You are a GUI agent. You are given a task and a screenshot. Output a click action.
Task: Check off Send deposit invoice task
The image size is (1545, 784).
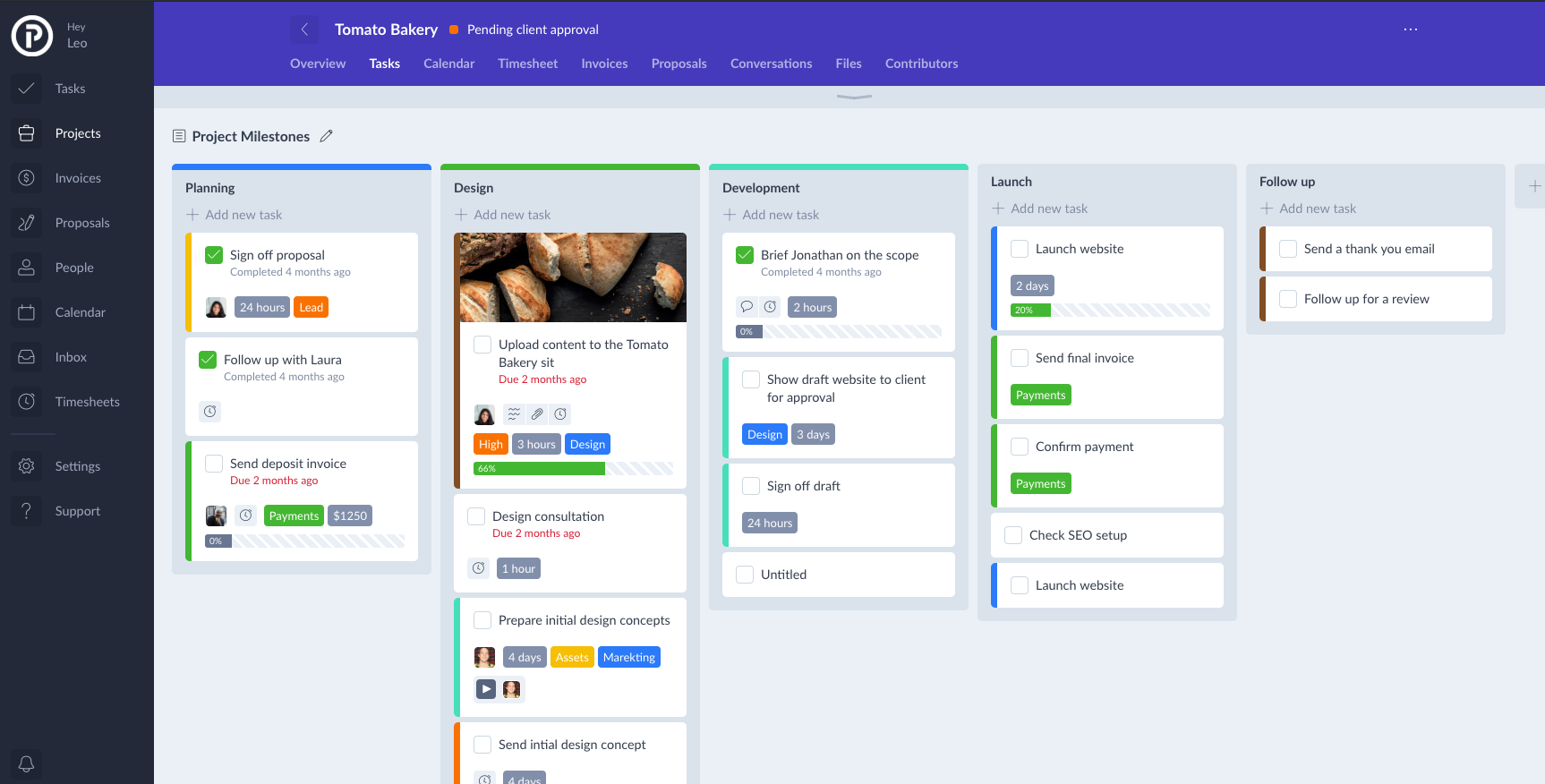214,464
